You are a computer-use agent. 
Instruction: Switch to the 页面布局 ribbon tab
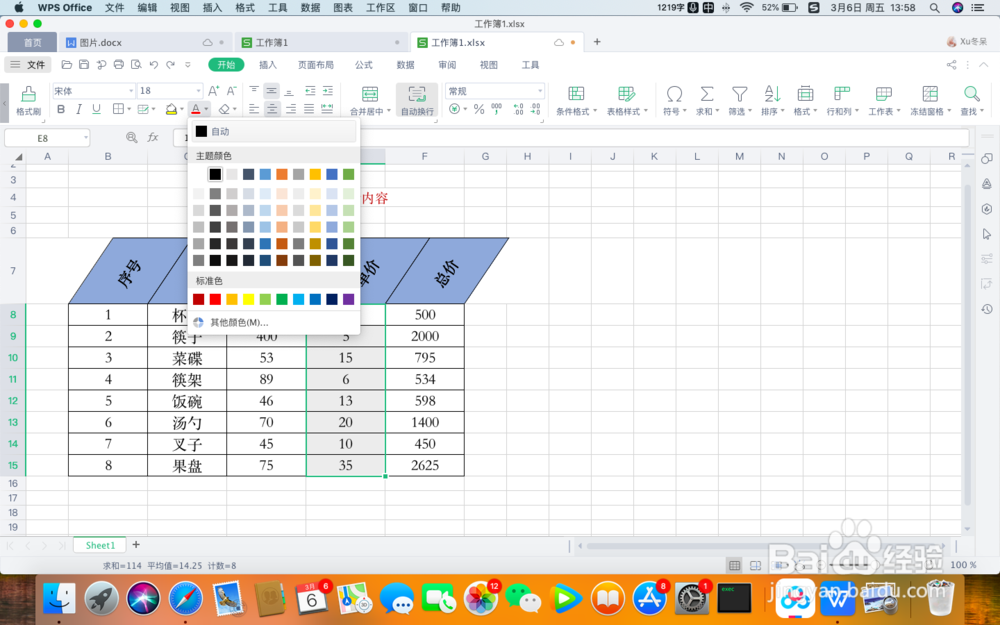pos(316,65)
